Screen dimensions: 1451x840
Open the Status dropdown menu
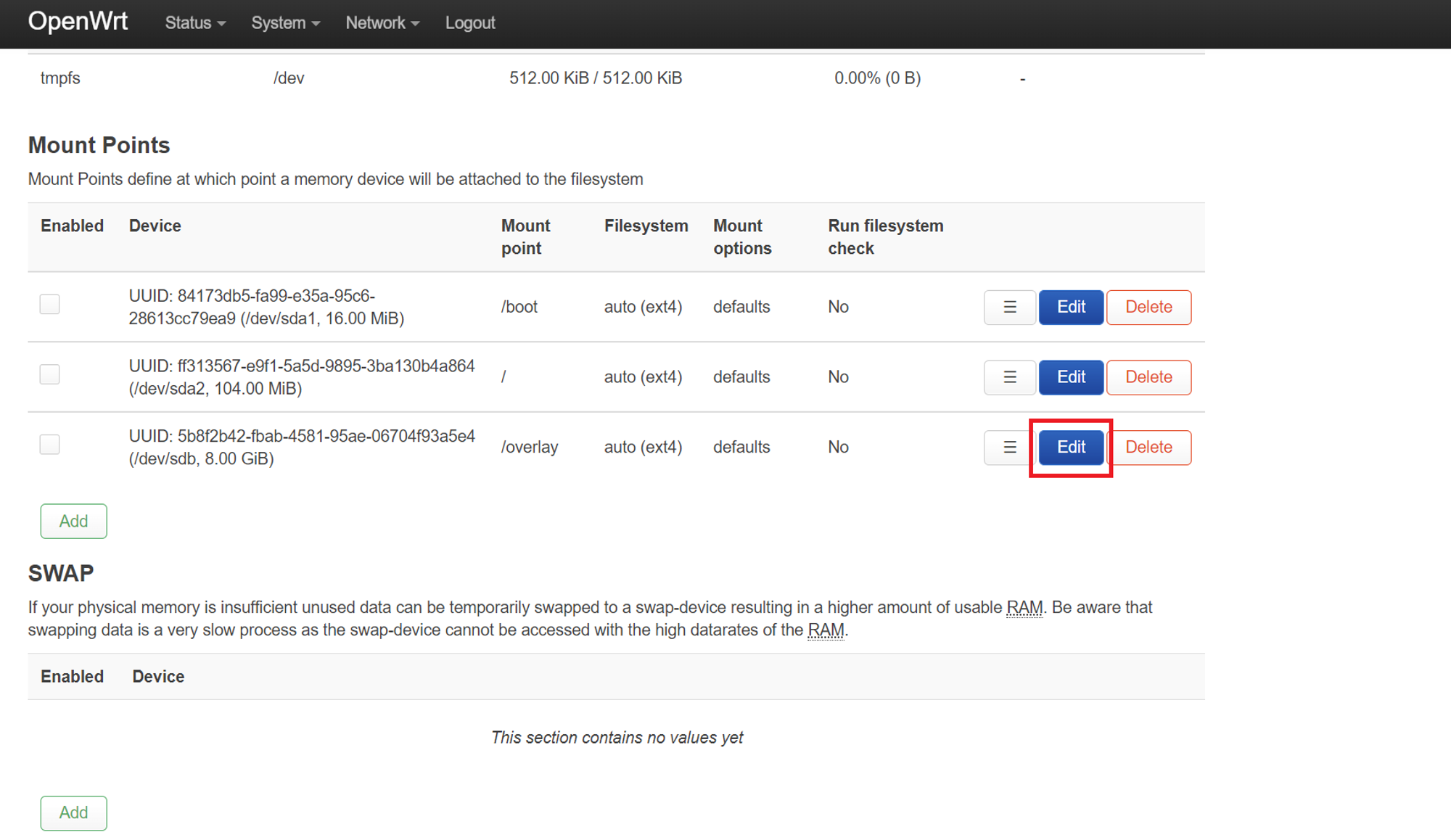[x=194, y=23]
